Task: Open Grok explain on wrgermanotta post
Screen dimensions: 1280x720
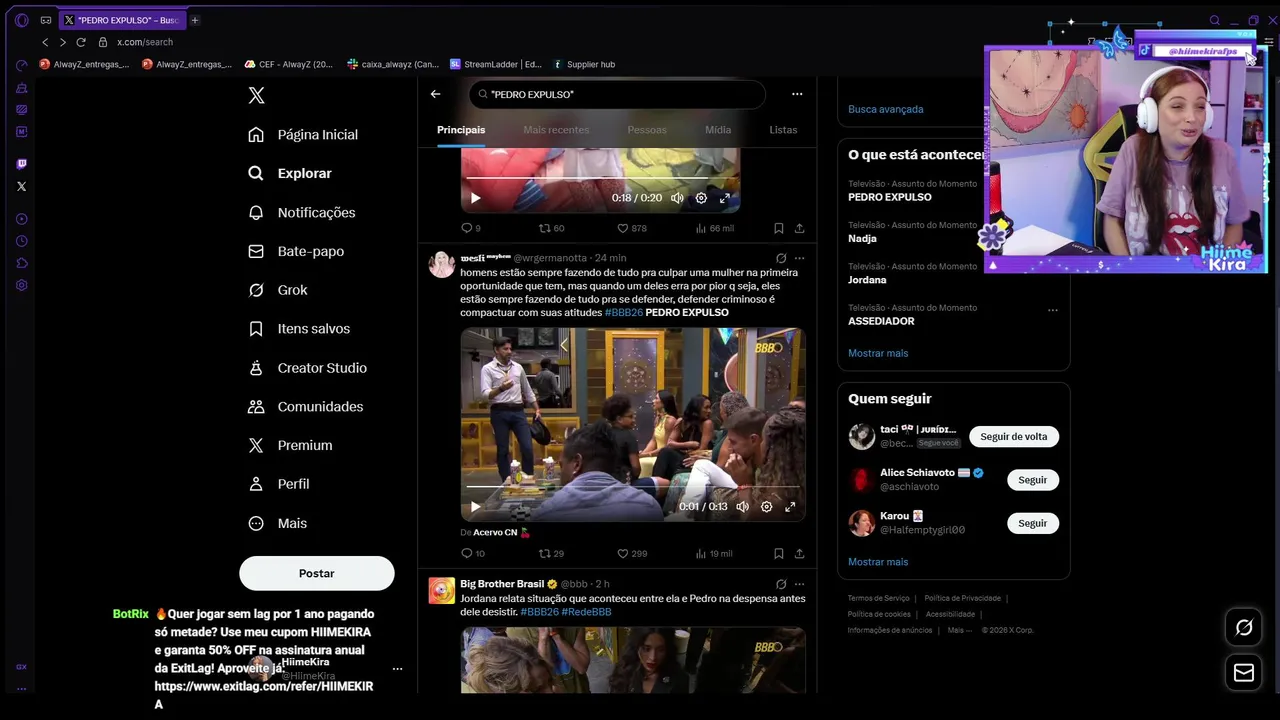Action: click(781, 258)
